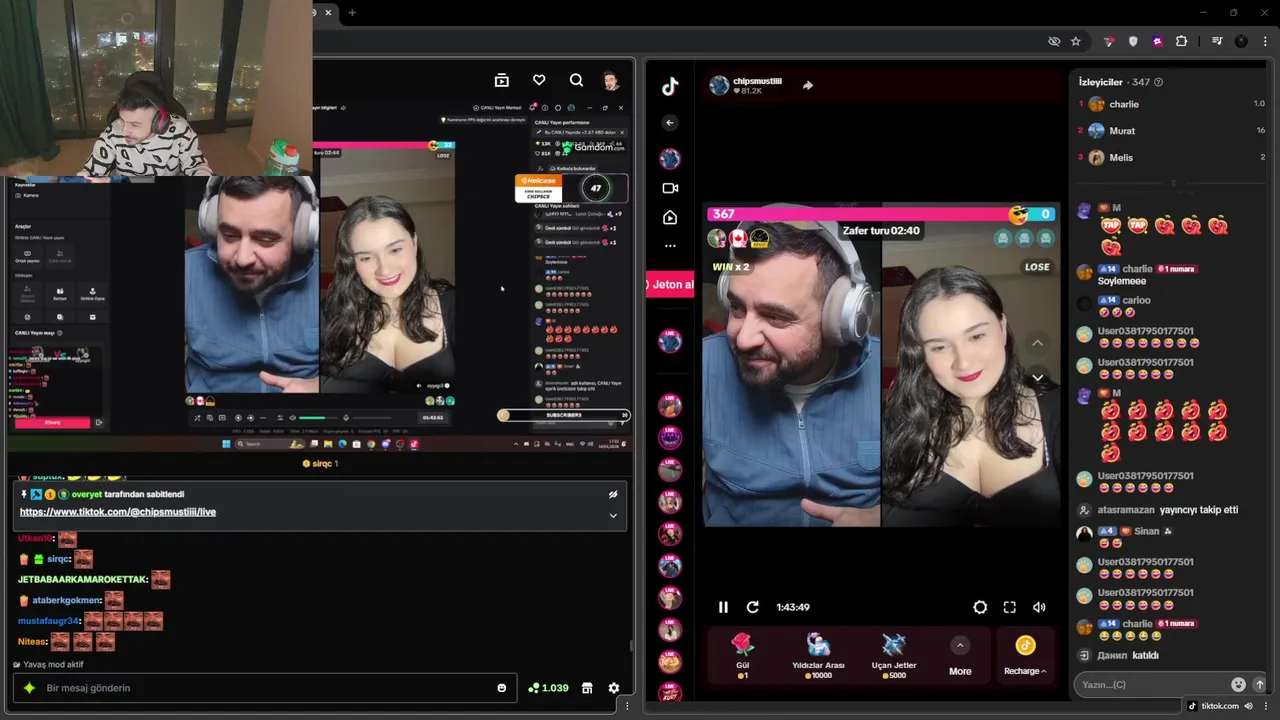Pause the TikTok live video
This screenshot has width=1280, height=720.
click(x=723, y=607)
